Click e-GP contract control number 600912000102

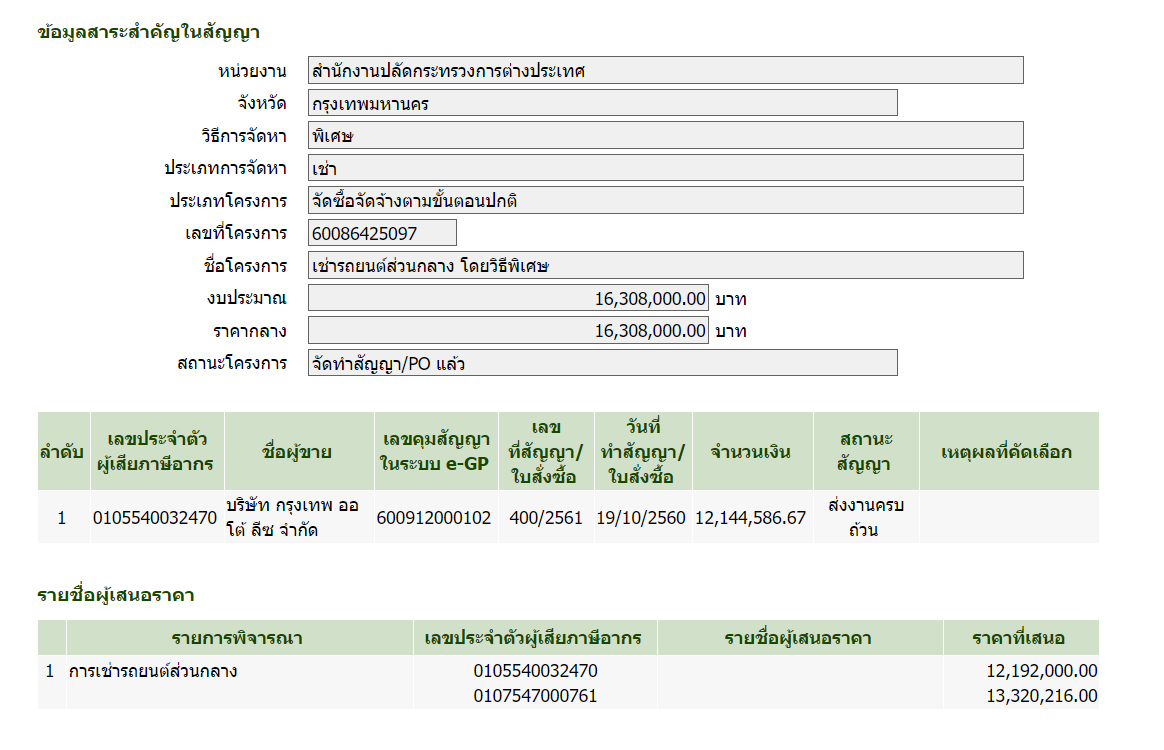coord(435,518)
